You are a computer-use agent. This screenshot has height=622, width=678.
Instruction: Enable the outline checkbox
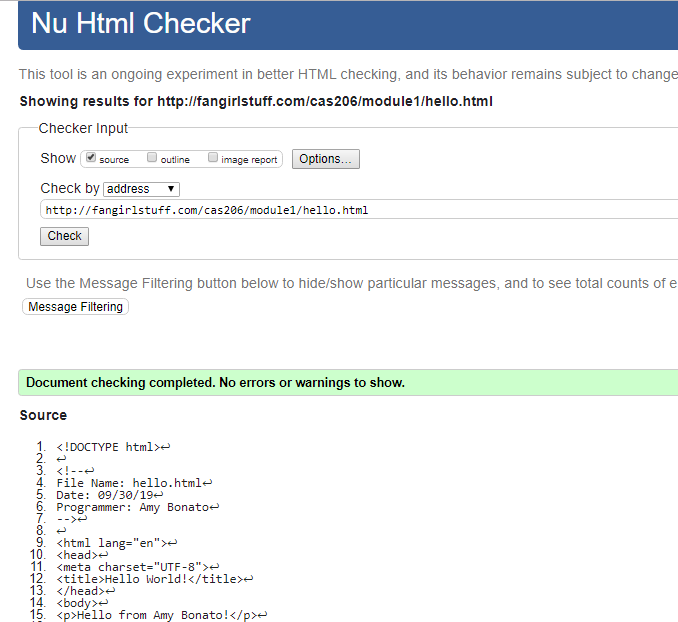coord(152,158)
